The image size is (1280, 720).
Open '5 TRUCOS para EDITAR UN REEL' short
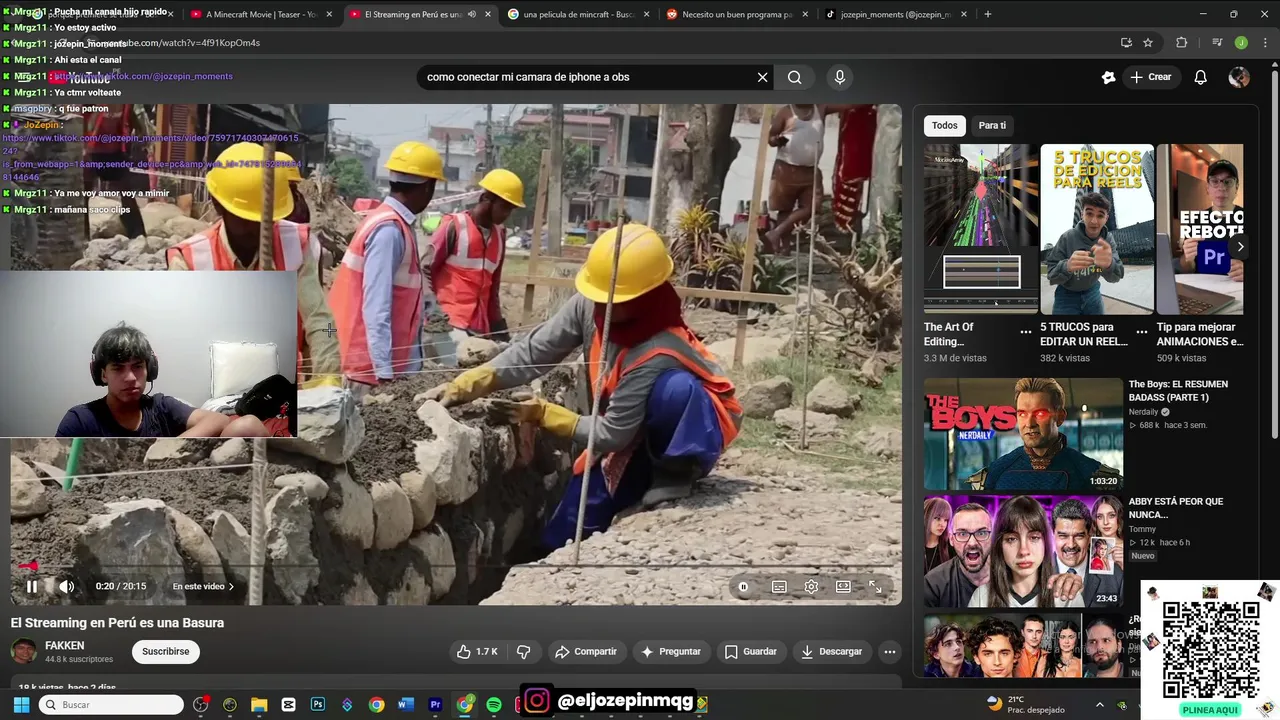tap(1097, 229)
